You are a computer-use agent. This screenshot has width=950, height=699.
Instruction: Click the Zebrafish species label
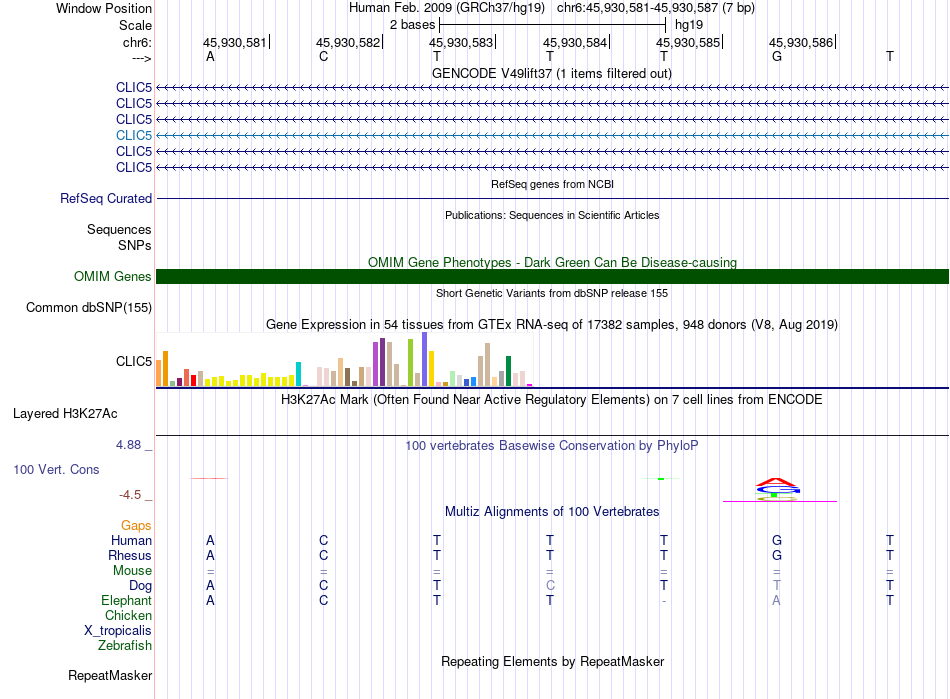click(125, 646)
